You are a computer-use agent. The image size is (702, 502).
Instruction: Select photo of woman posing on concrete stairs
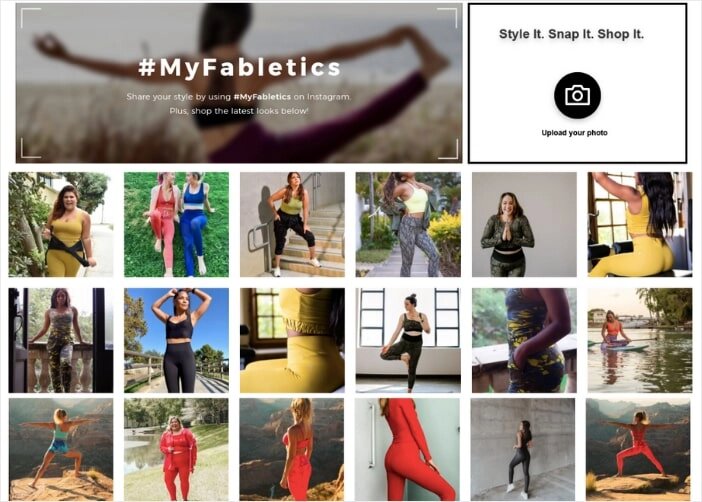pyautogui.click(x=292, y=224)
